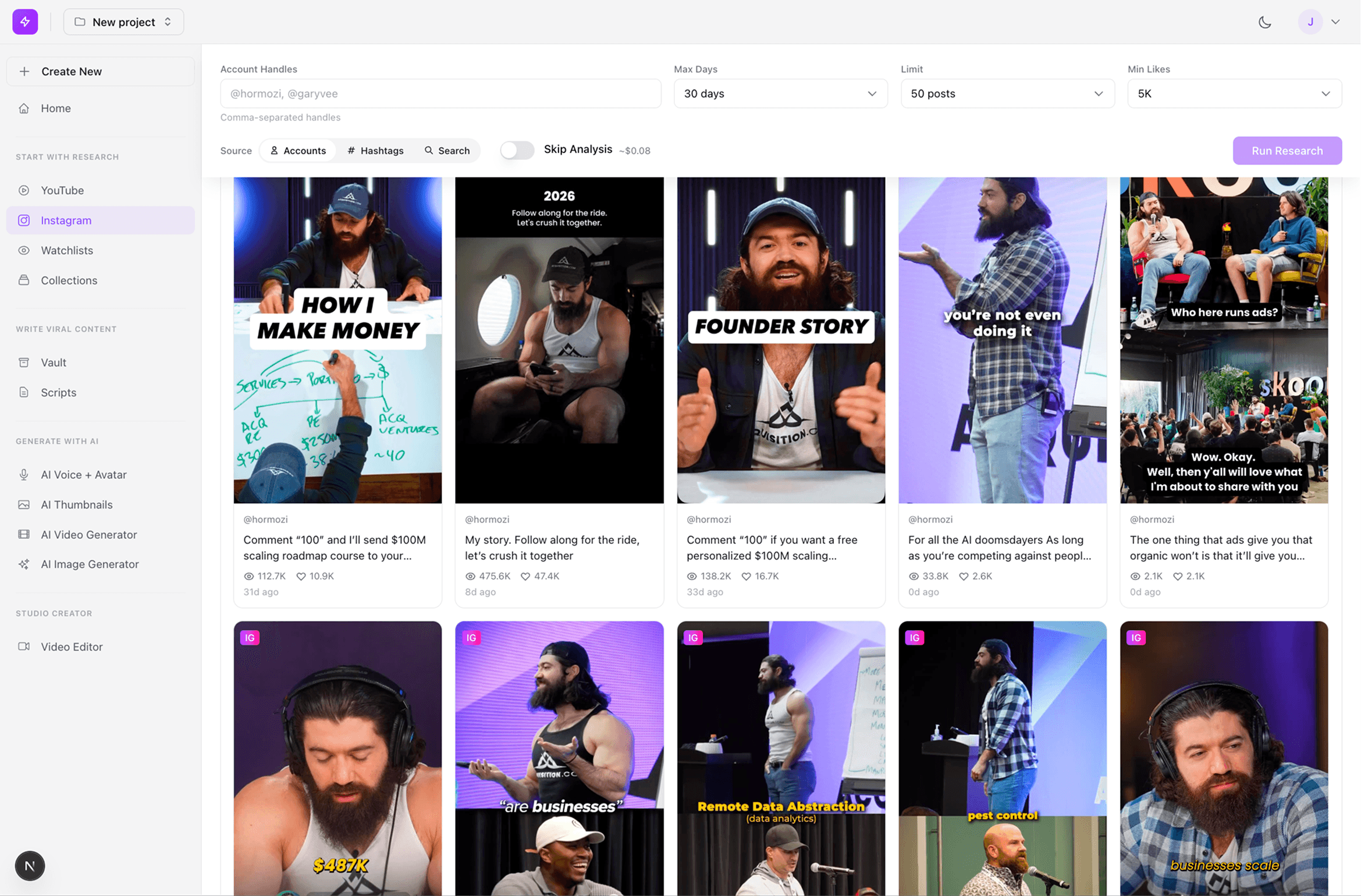The width and height of the screenshot is (1361, 896).
Task: Open AI Voice + Avatar tool
Action: (x=83, y=475)
